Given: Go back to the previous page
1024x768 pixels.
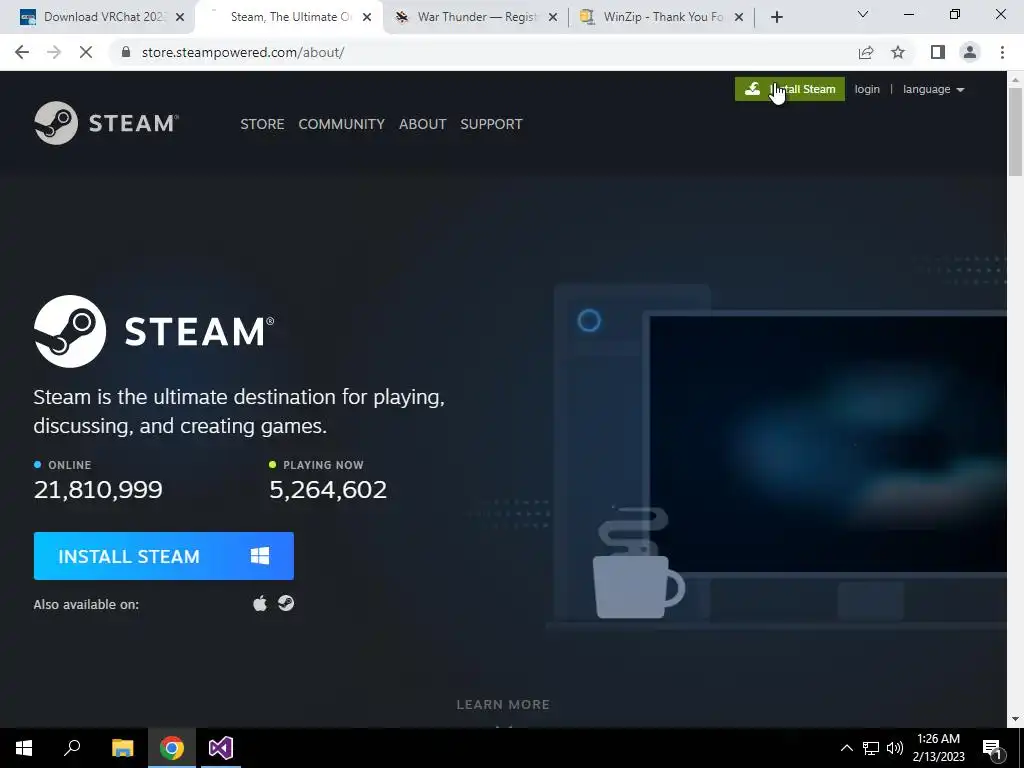Looking at the screenshot, I should pyautogui.click(x=22, y=52).
